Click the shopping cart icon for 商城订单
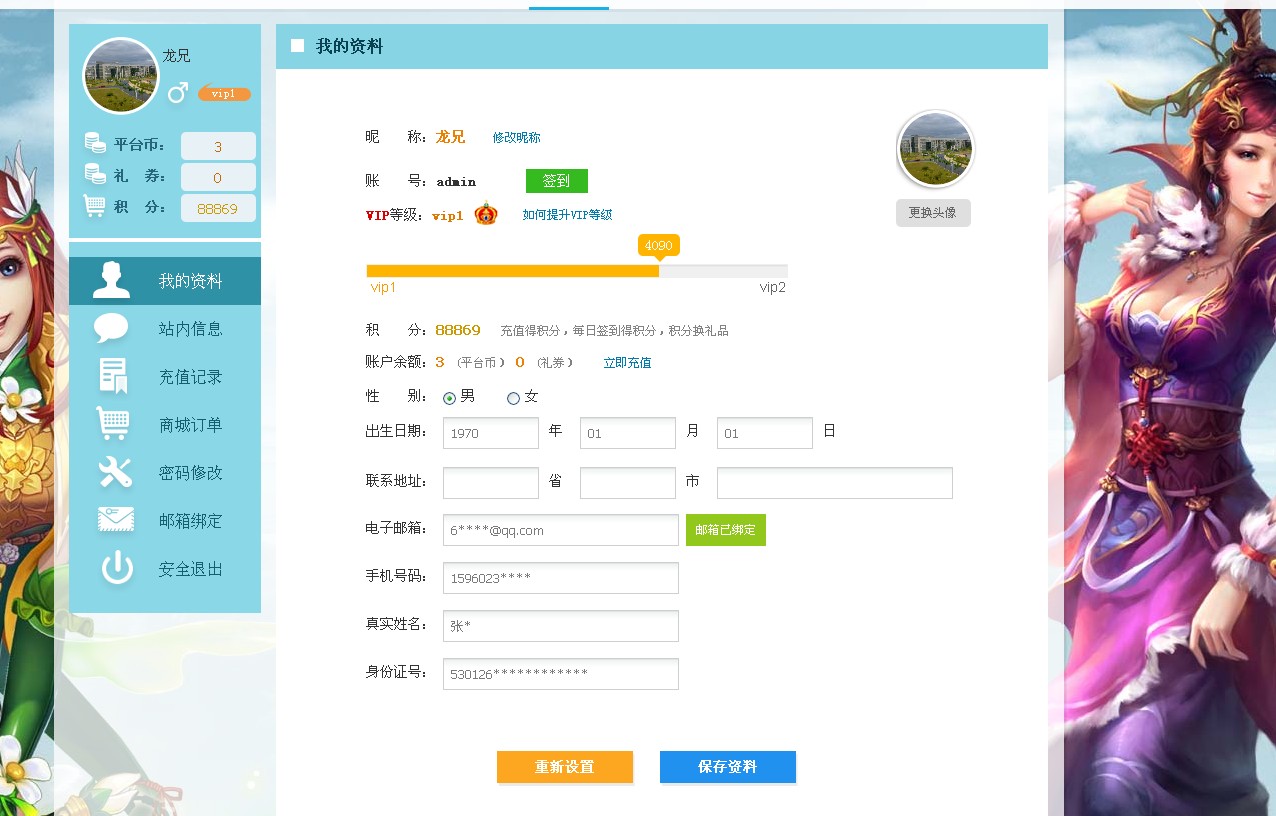Image resolution: width=1276 pixels, height=816 pixels. (113, 424)
